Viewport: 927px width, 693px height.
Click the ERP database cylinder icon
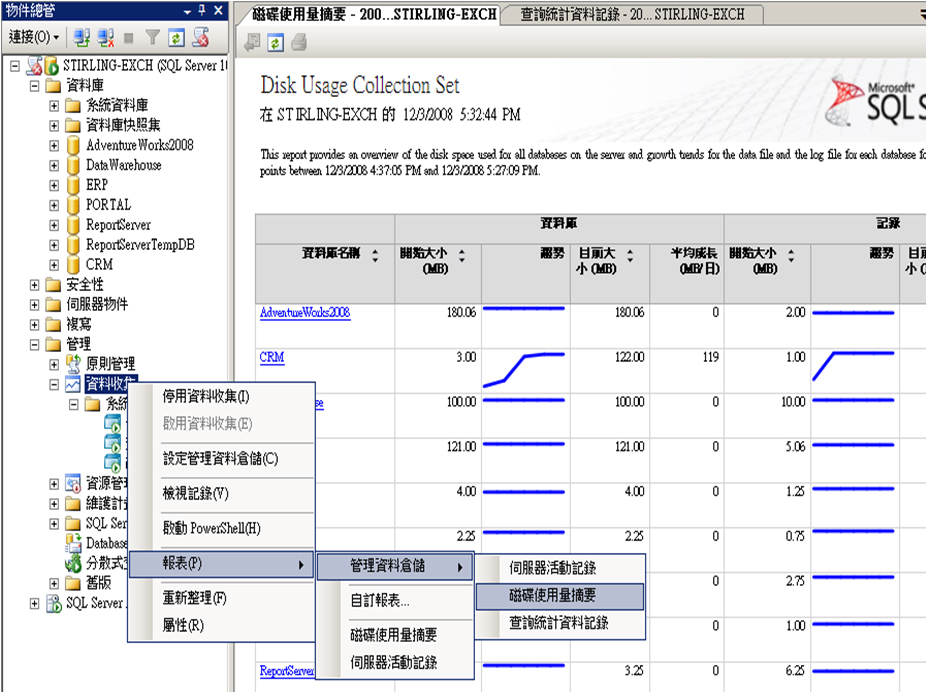click(73, 185)
